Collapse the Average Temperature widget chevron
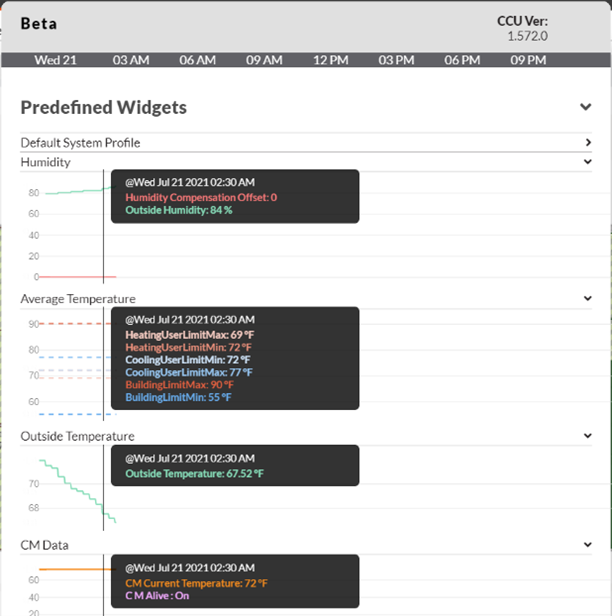 [588, 298]
